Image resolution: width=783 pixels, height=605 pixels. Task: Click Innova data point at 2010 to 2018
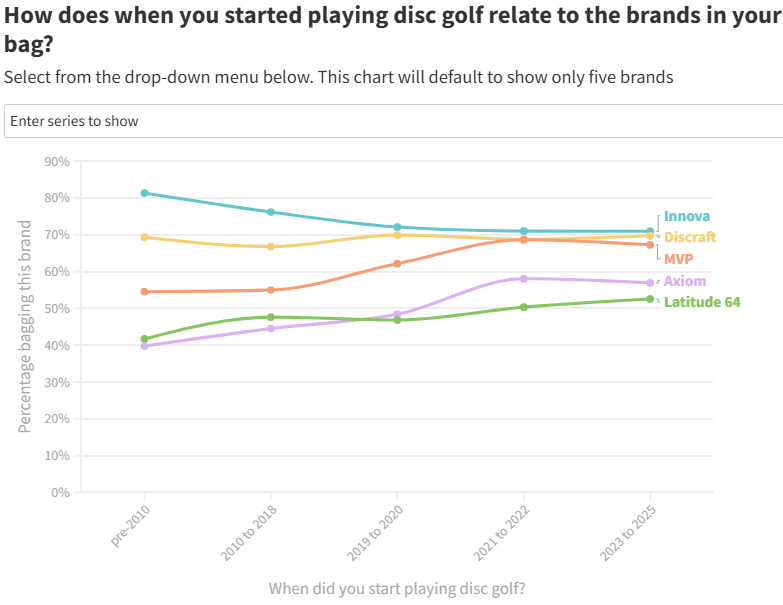[271, 212]
